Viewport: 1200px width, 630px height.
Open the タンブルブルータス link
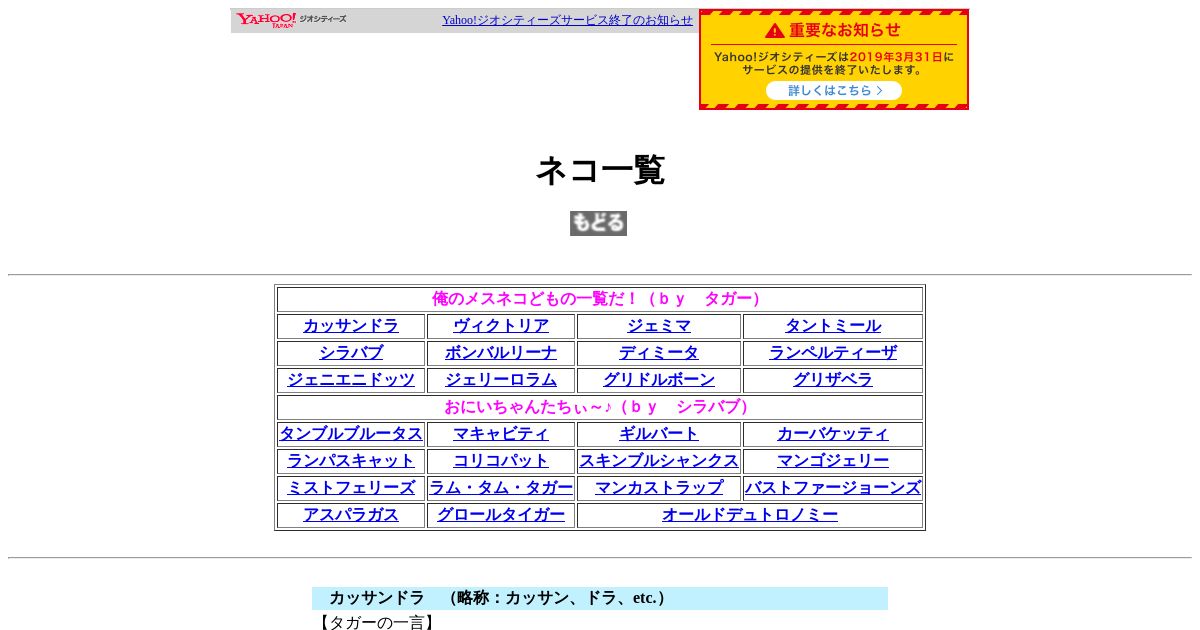[351, 434]
